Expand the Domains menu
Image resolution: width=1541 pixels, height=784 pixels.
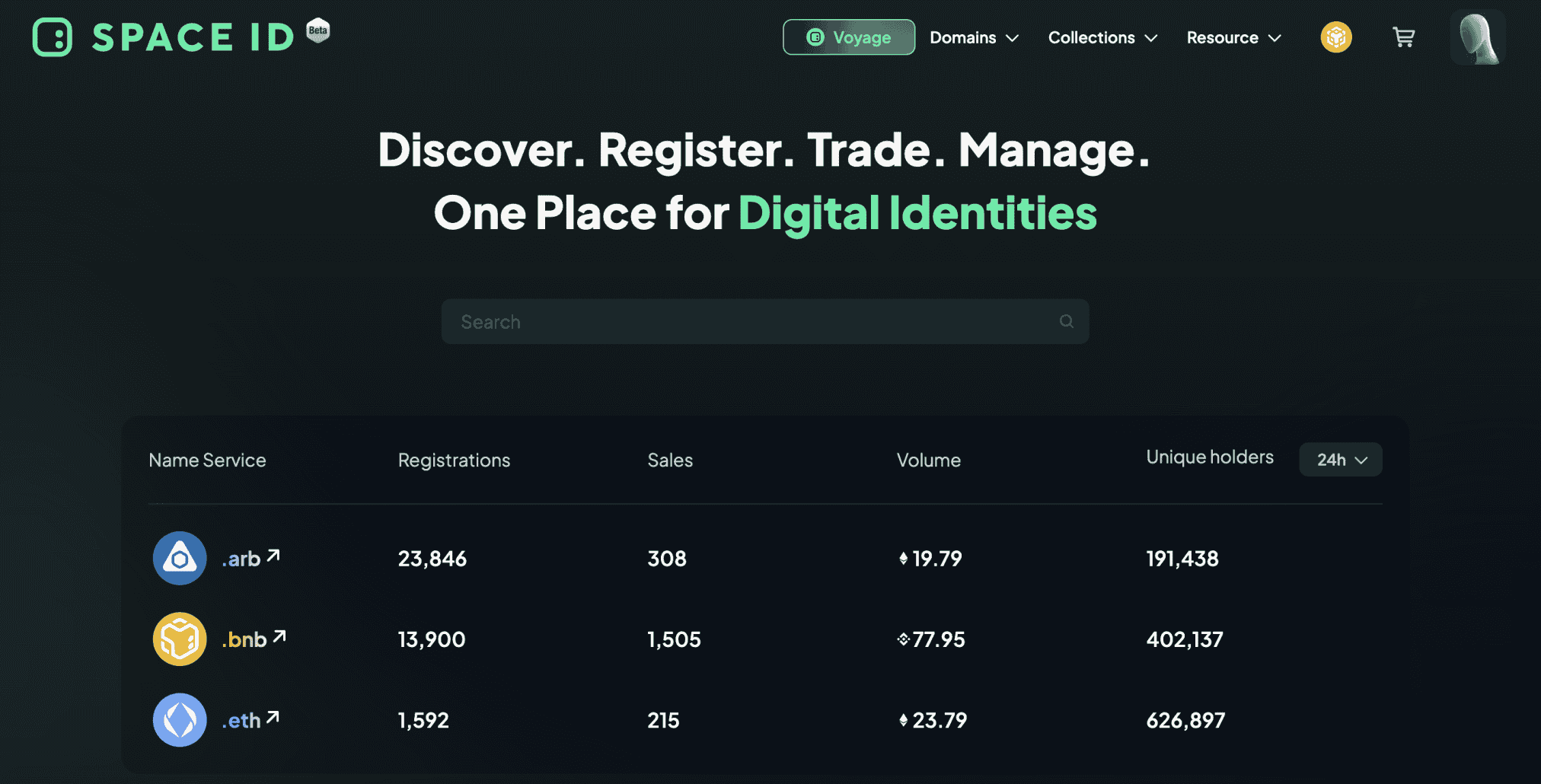(974, 37)
